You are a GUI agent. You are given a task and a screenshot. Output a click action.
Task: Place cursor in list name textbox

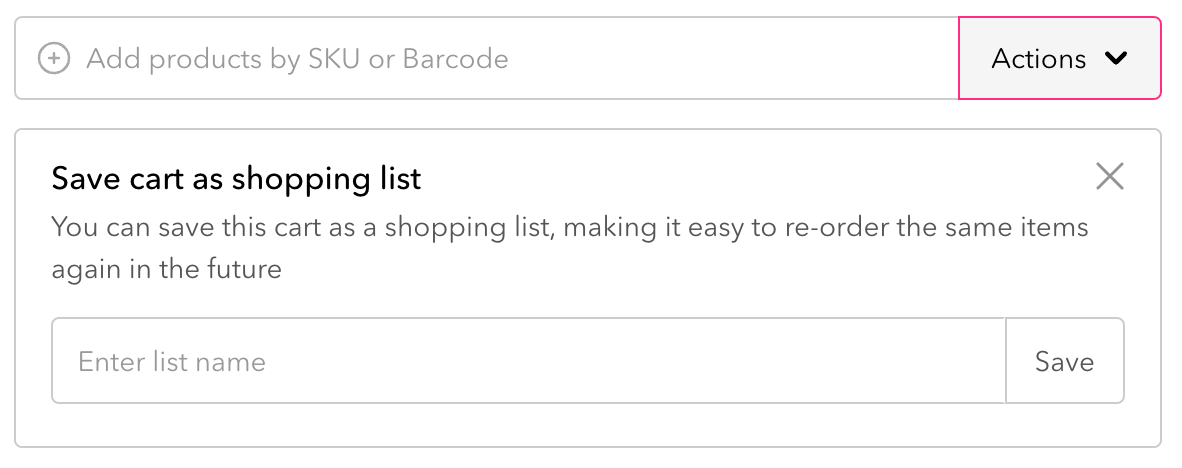tap(528, 361)
